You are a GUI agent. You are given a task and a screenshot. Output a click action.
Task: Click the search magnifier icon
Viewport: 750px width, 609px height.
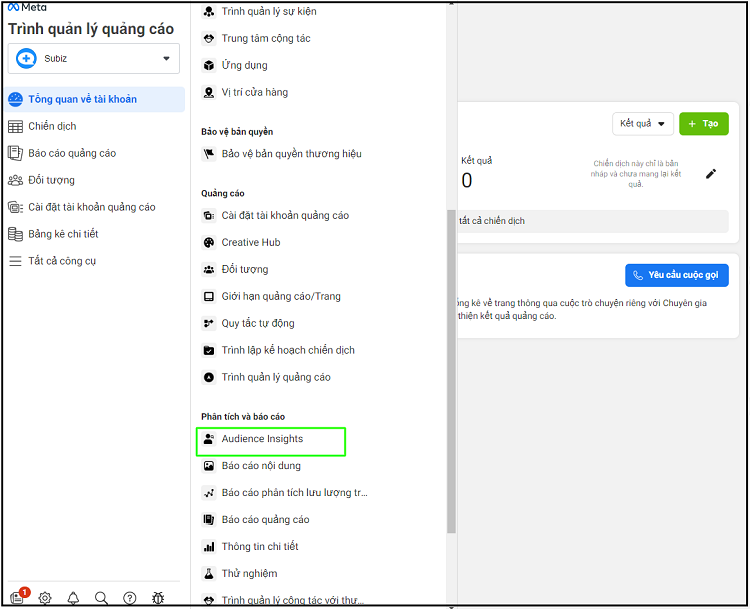click(x=101, y=598)
